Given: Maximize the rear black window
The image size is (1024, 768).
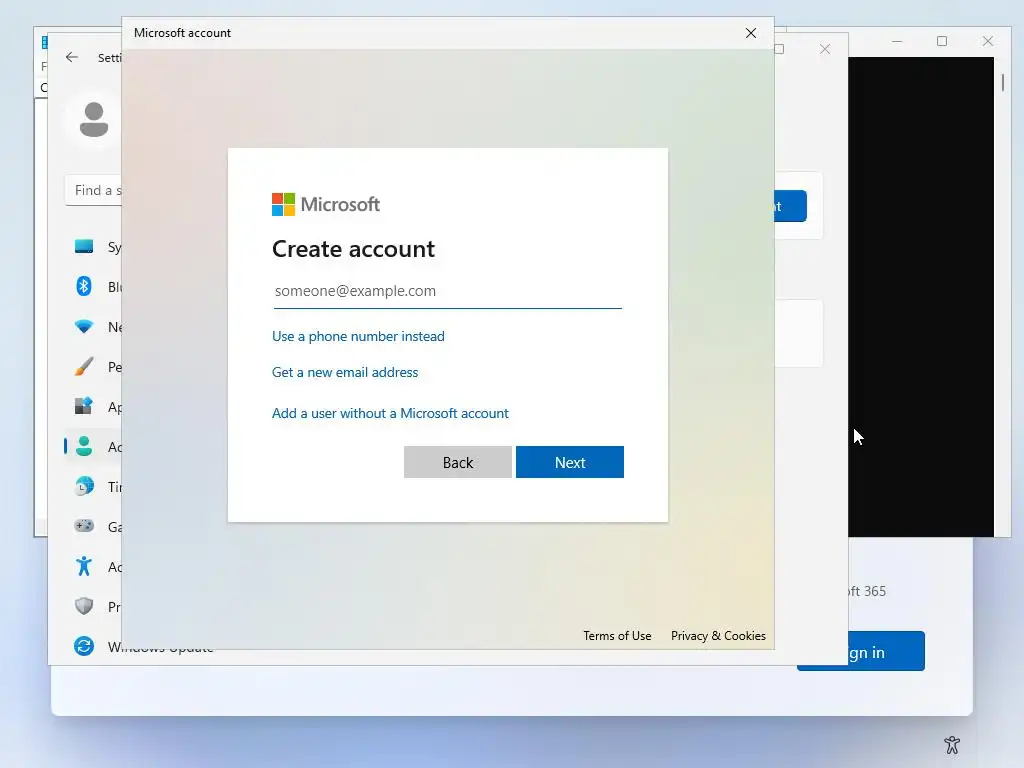Looking at the screenshot, I should (942, 41).
